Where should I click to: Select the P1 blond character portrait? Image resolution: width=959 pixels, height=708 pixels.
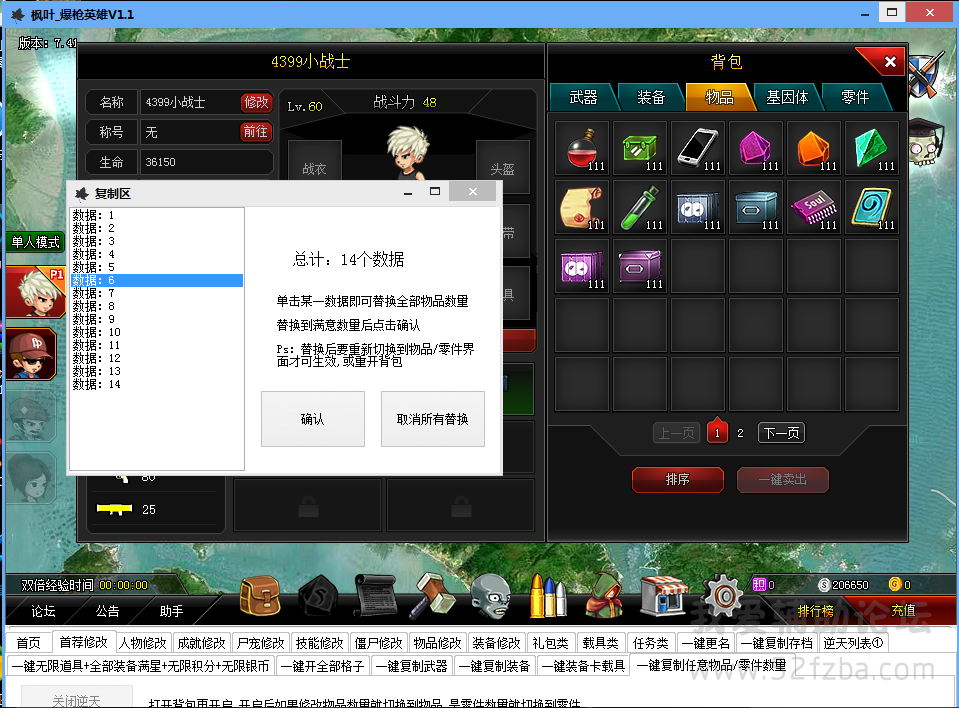tap(35, 292)
